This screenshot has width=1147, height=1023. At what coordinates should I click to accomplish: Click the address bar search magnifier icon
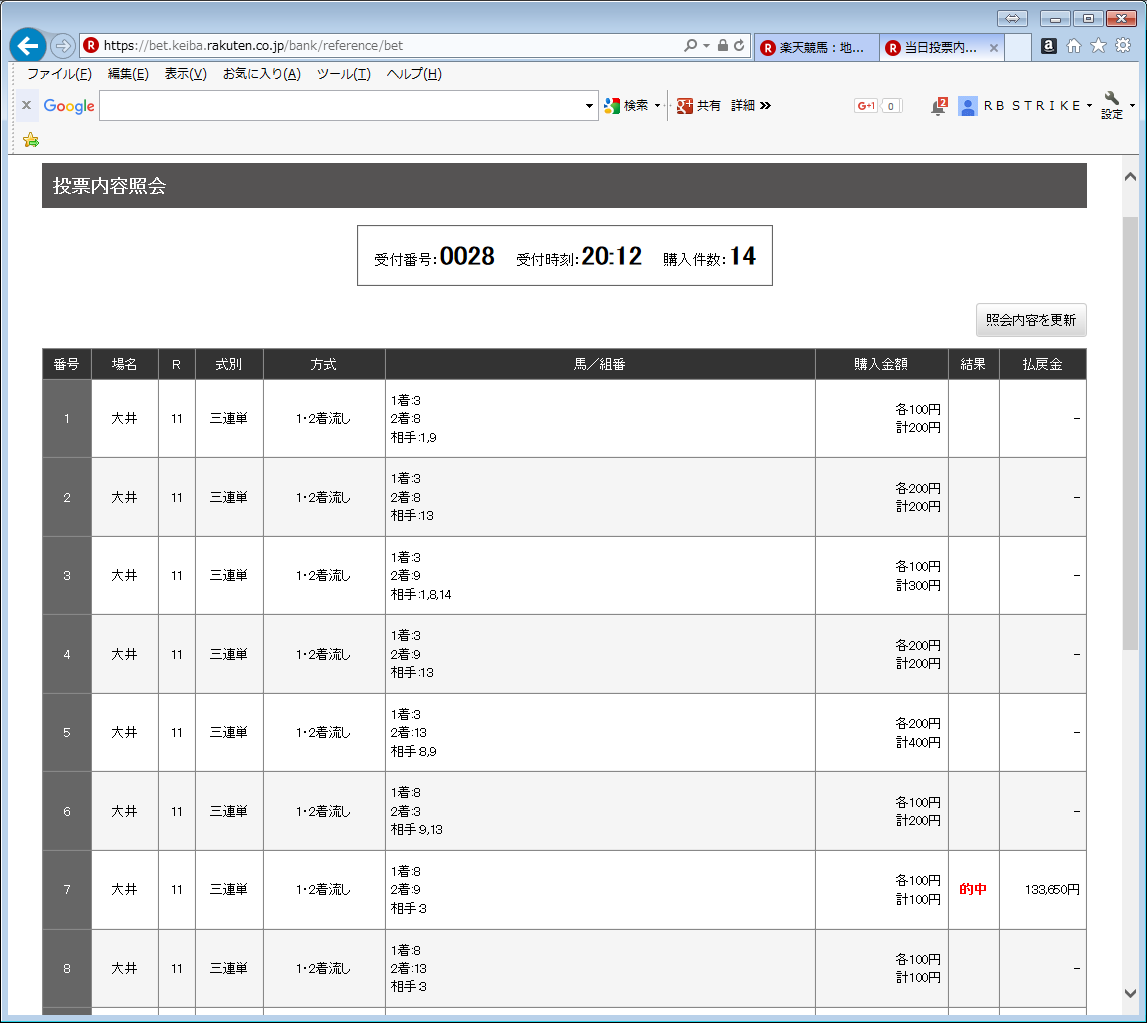click(691, 45)
